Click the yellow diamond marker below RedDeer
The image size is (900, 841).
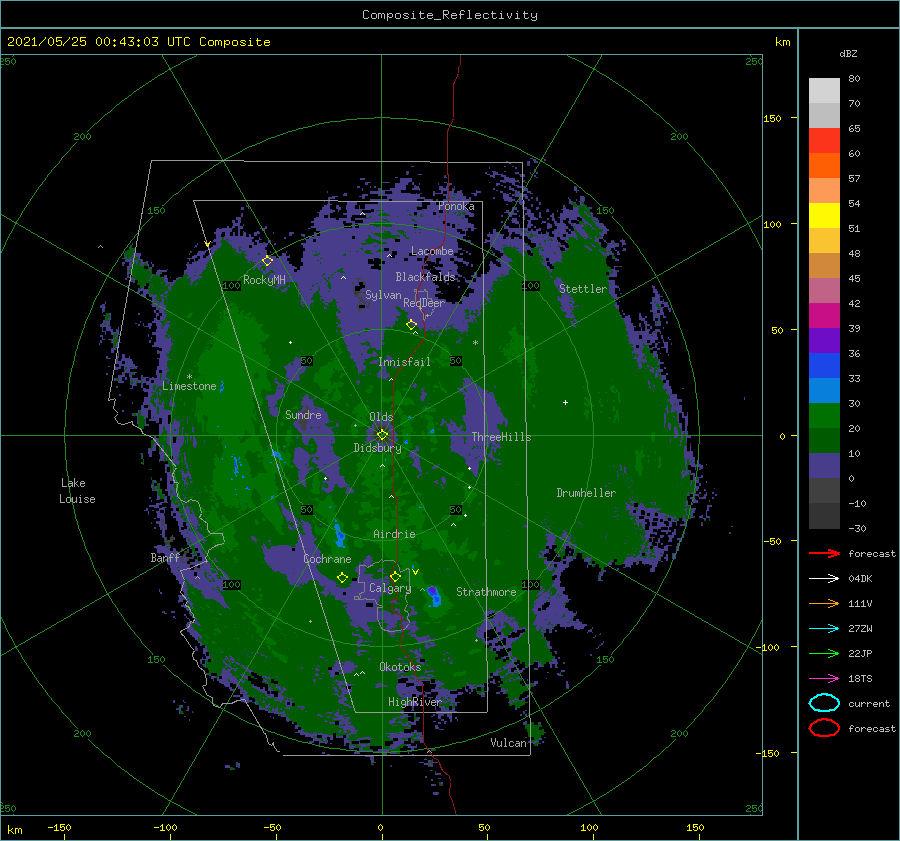pos(412,325)
